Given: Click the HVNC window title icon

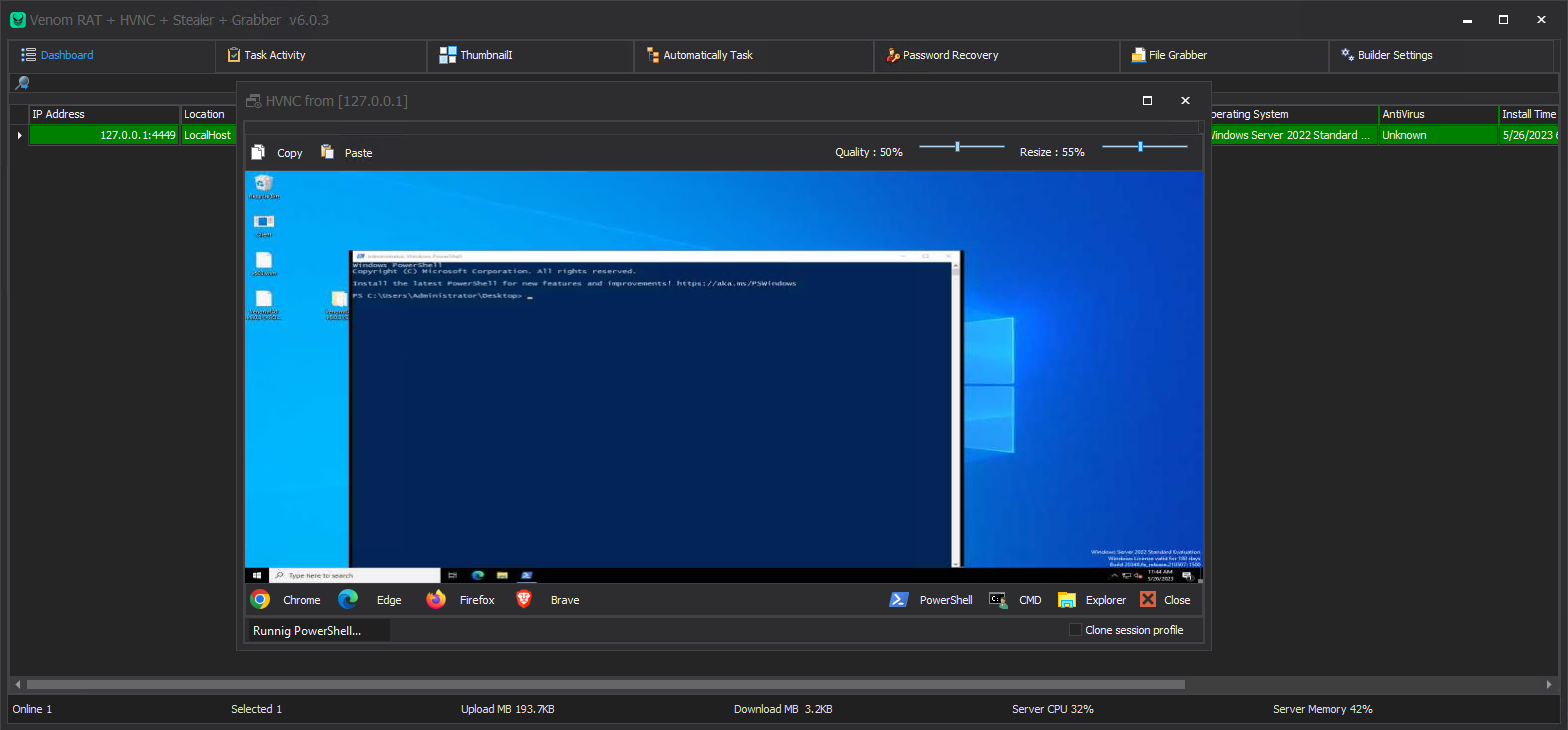Looking at the screenshot, I should coord(253,101).
